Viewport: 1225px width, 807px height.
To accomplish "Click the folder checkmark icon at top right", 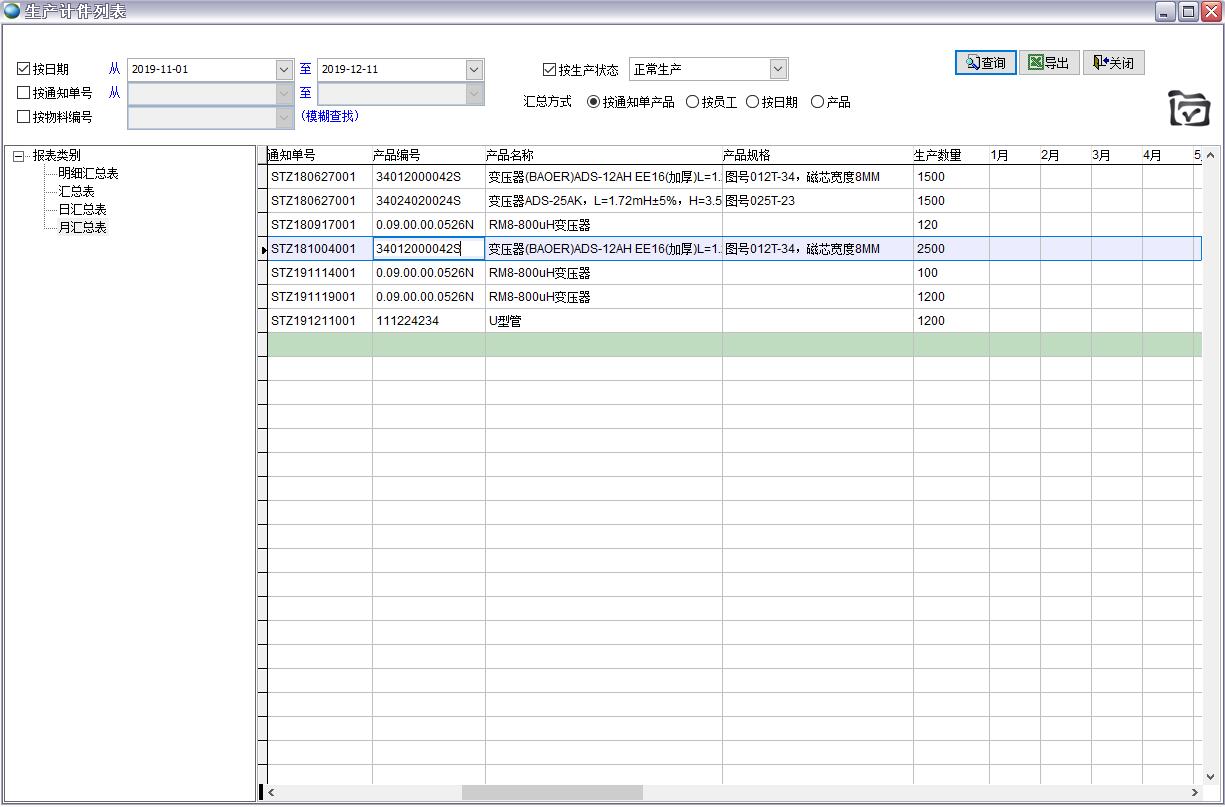I will 1189,108.
